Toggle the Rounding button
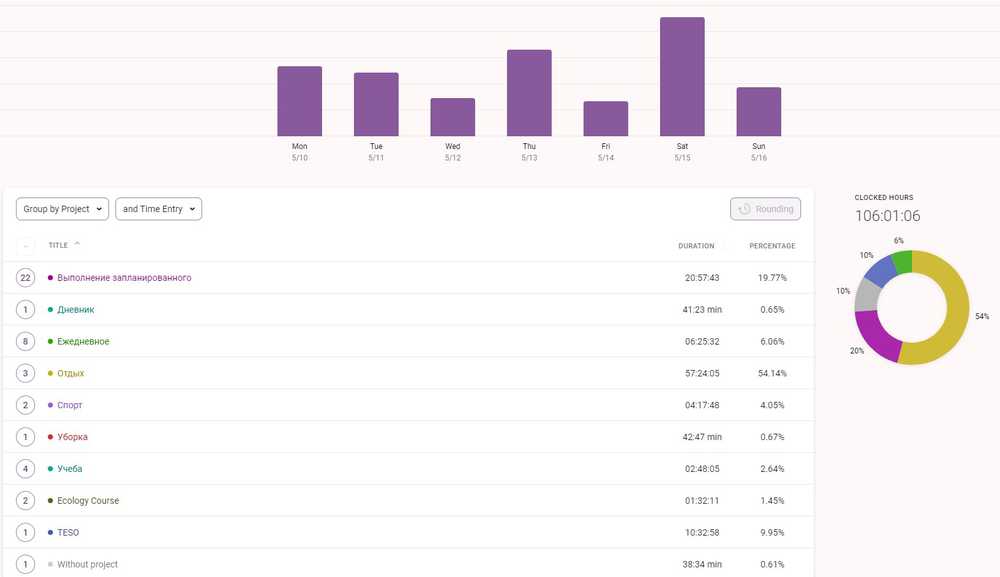 point(765,209)
